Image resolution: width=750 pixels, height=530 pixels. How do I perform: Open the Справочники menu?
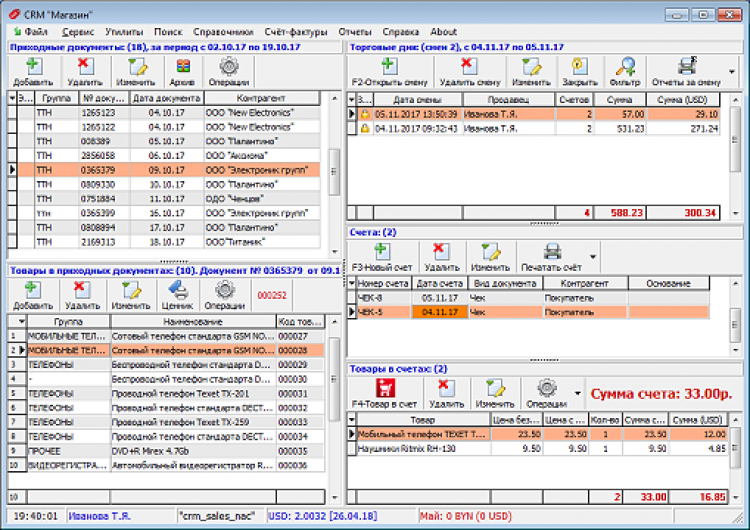tap(225, 32)
